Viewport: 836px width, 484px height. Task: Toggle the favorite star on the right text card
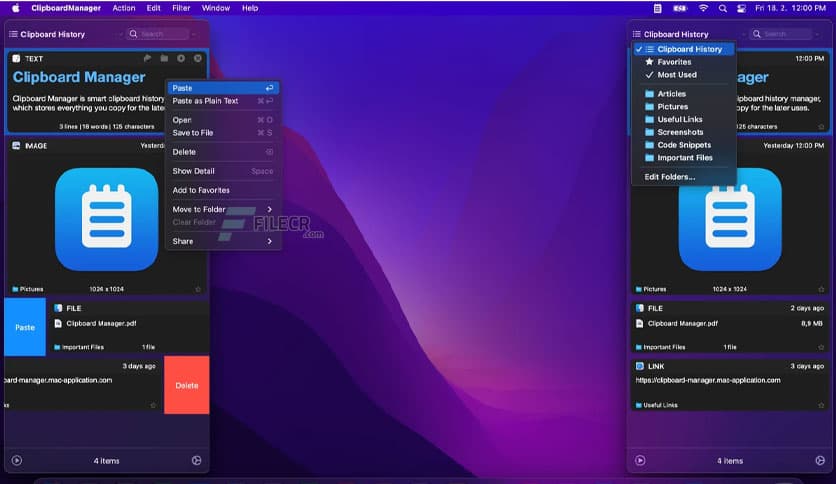tap(821, 126)
